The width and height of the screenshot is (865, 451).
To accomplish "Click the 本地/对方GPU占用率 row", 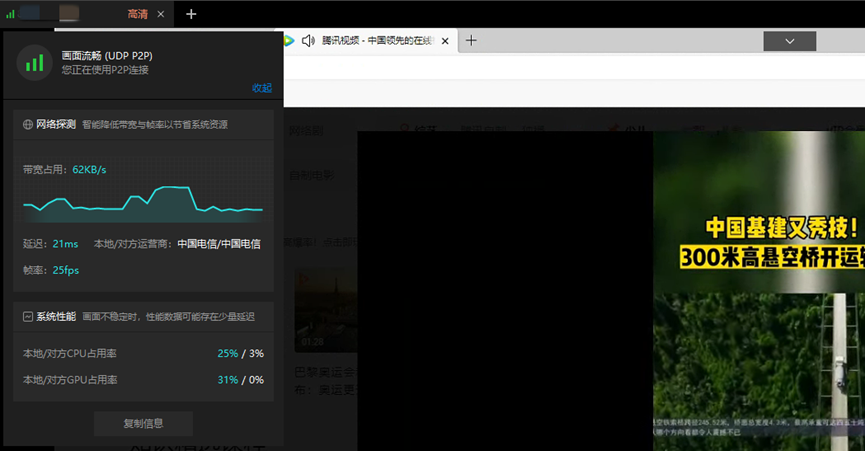I will point(143,380).
